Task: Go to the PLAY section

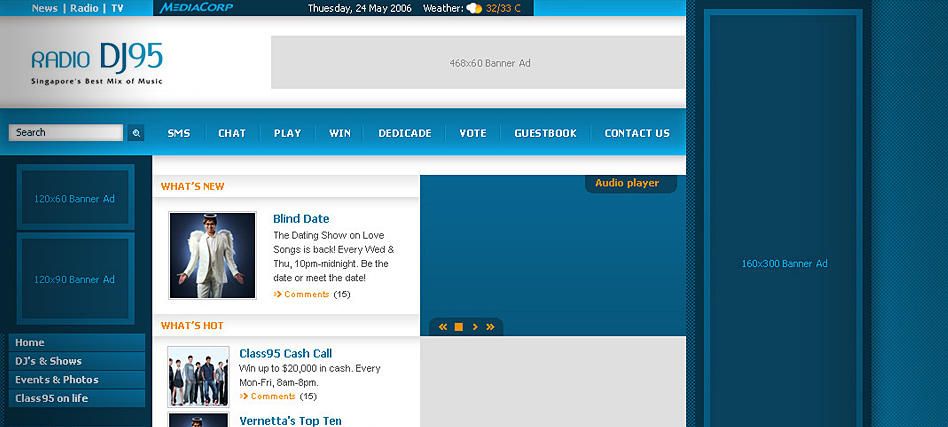Action: [287, 134]
